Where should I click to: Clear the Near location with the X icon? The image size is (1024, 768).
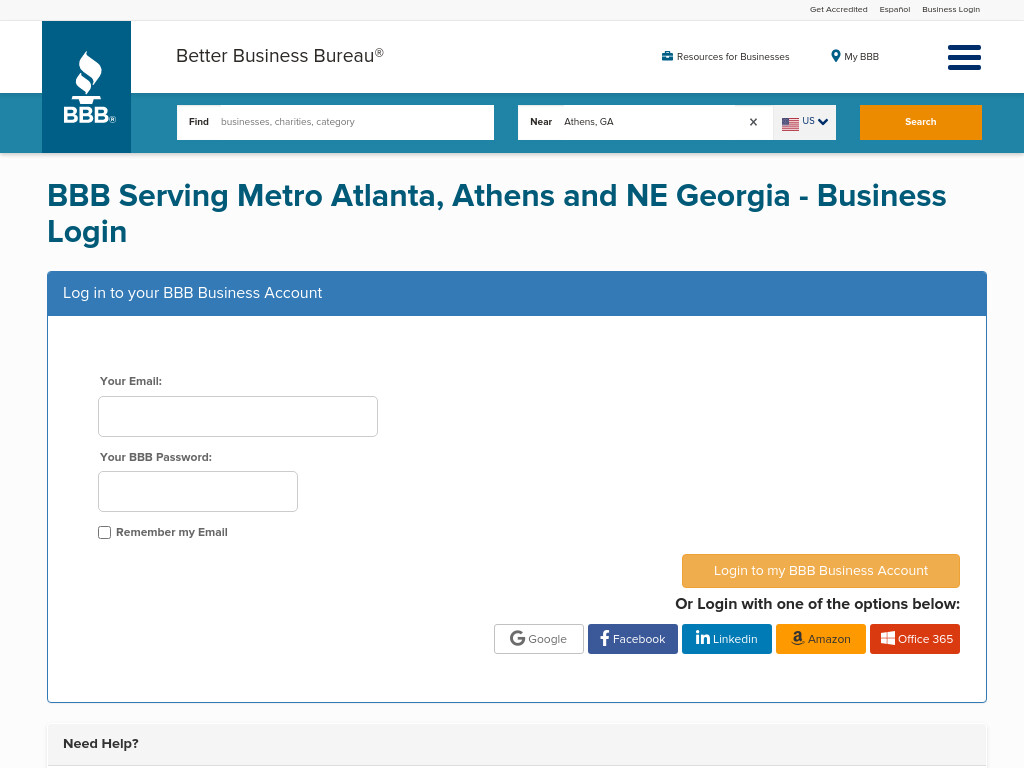tap(753, 122)
